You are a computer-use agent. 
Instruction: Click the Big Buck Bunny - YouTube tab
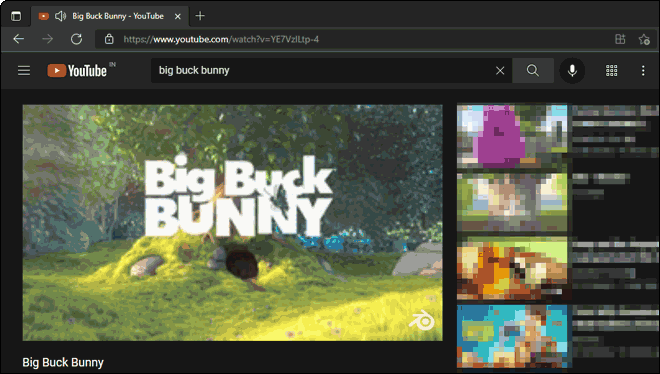coord(110,16)
